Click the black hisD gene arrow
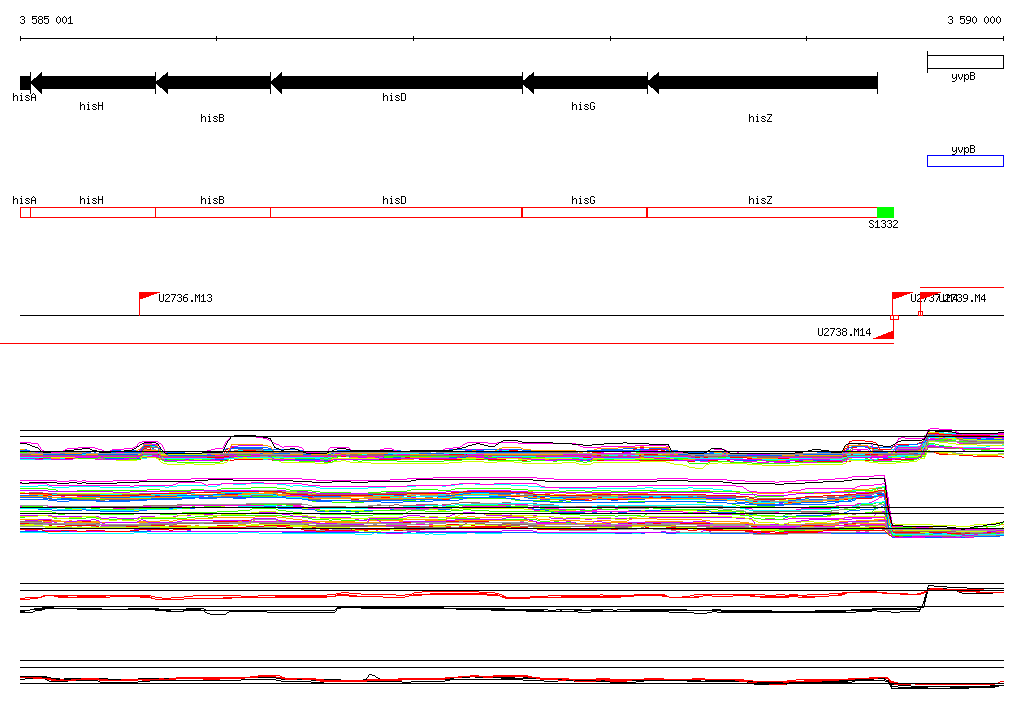Viewport: 1024px width, 714px height. click(396, 83)
